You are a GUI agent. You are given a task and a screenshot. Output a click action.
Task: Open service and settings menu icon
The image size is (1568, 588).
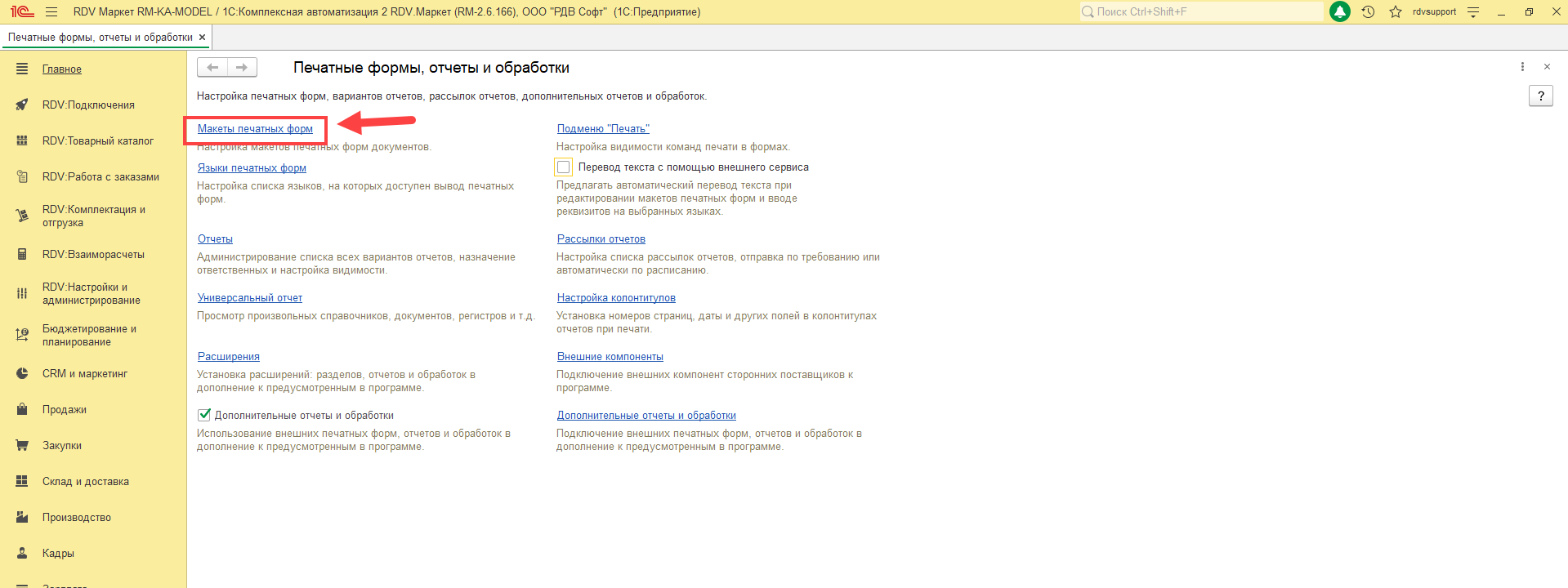(x=1473, y=12)
